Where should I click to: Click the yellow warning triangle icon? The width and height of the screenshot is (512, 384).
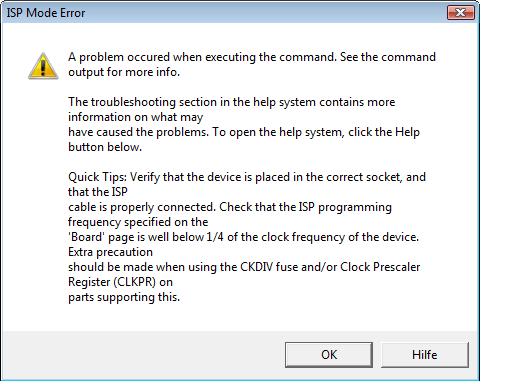click(x=43, y=66)
